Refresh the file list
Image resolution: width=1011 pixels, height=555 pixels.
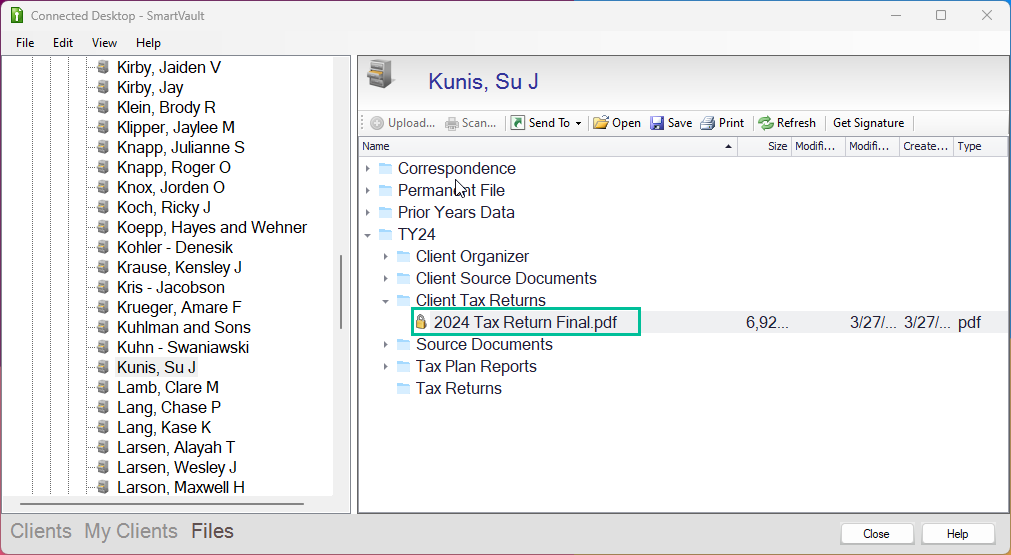786,123
